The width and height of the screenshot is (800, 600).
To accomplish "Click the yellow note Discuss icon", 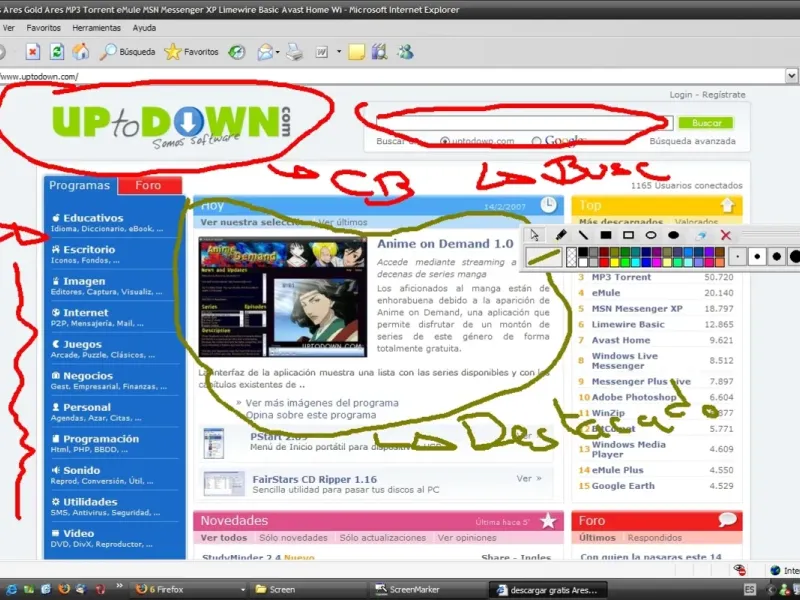I will point(357,52).
